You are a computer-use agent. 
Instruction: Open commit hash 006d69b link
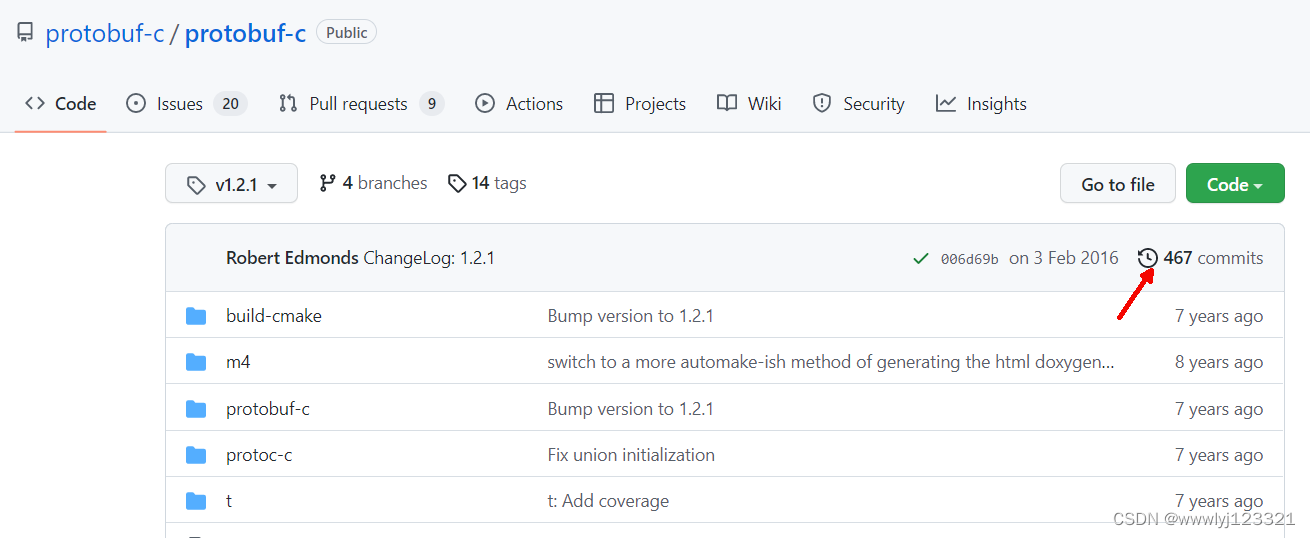pyautogui.click(x=969, y=259)
